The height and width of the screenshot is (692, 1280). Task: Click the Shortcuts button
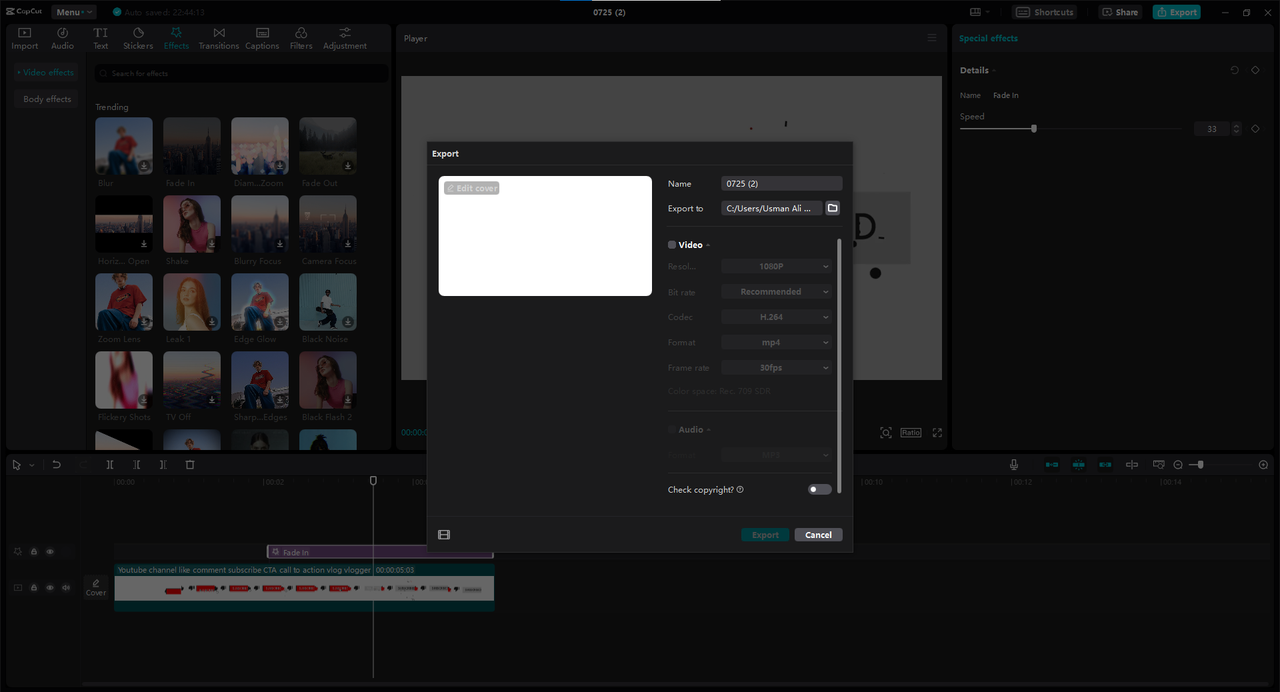tap(1045, 12)
